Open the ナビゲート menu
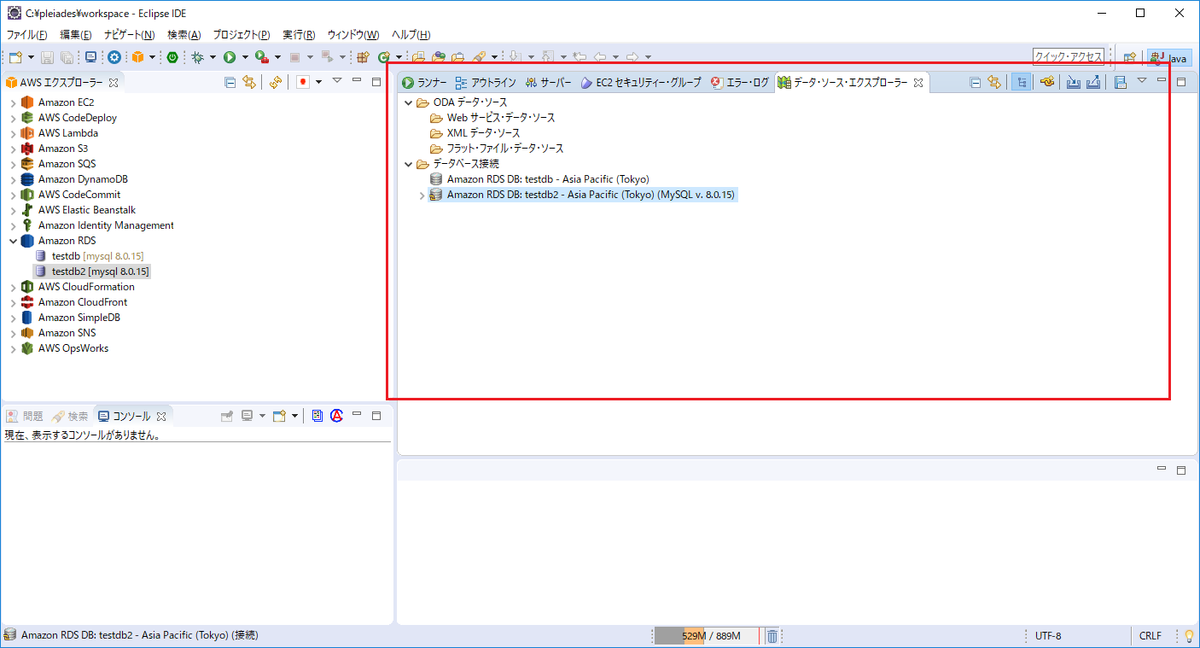Screen dimensions: 1200x648 [129, 35]
